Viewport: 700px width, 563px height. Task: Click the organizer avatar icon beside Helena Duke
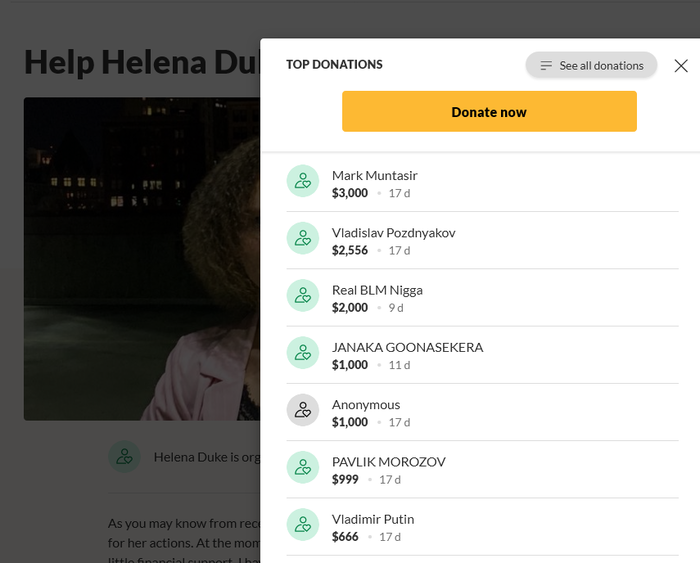pyautogui.click(x=125, y=457)
